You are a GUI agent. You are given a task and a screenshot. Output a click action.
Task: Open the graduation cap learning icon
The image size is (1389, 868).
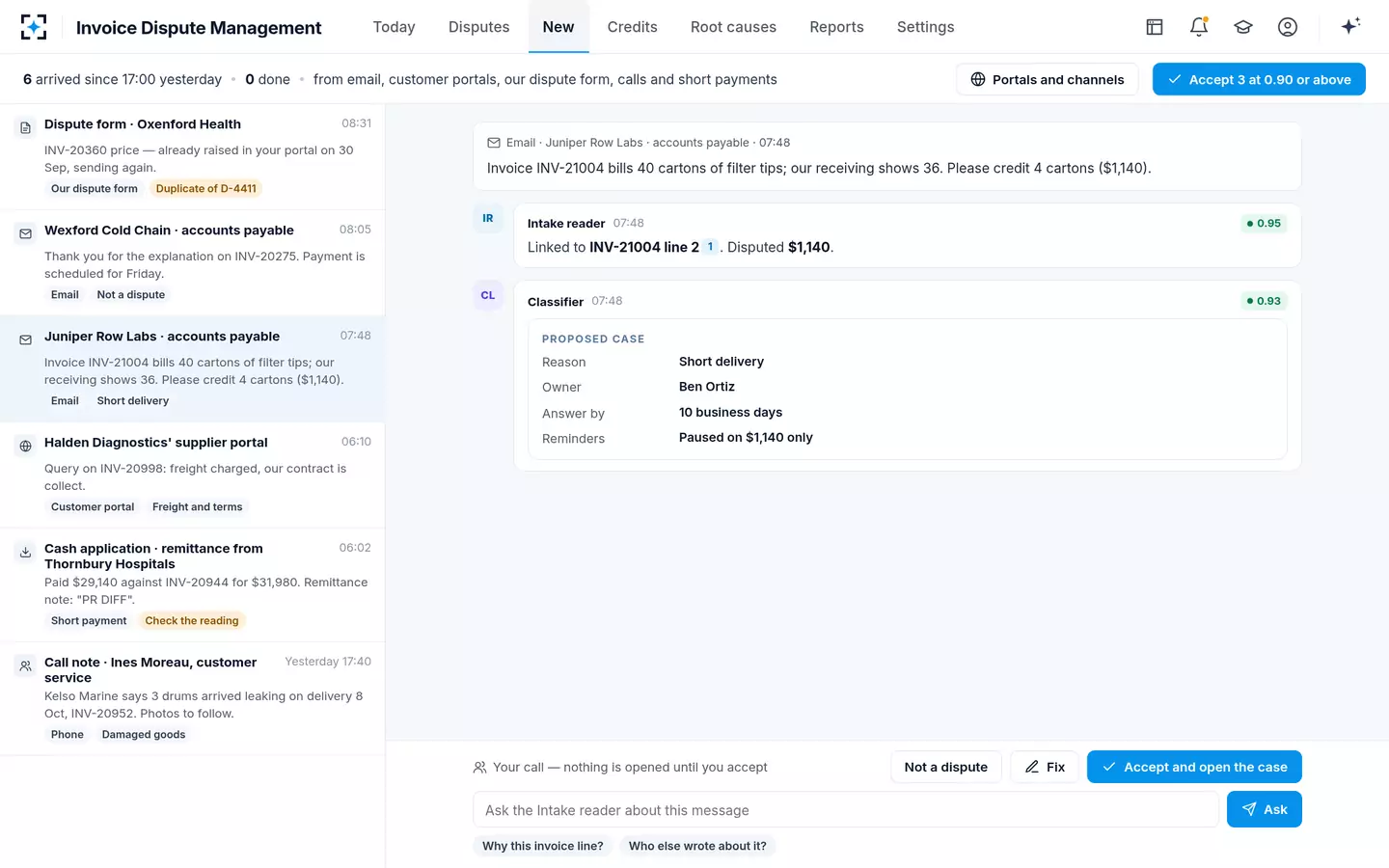(x=1243, y=27)
